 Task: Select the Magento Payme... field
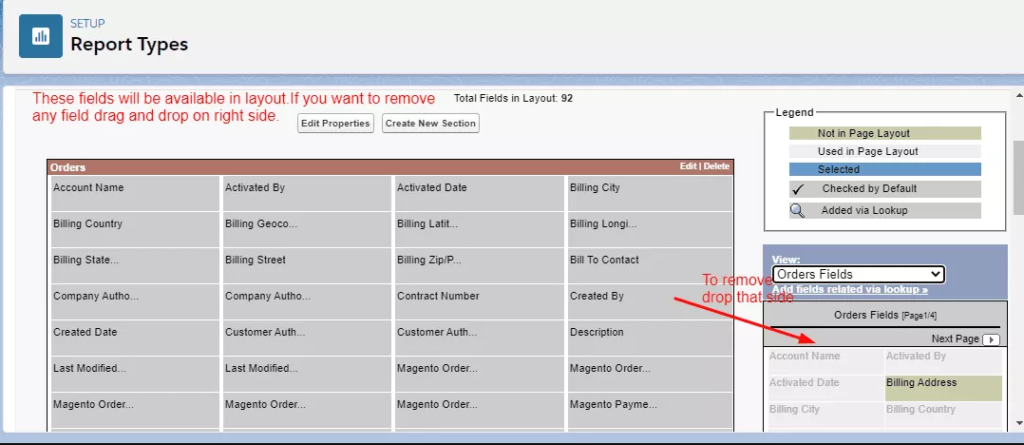click(650, 410)
